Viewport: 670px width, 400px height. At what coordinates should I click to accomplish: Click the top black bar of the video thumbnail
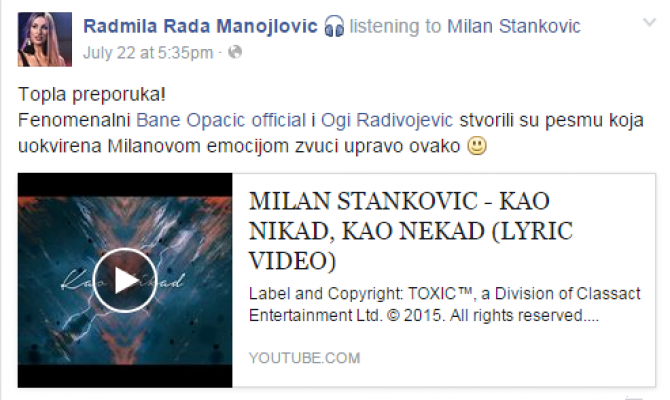click(x=125, y=185)
